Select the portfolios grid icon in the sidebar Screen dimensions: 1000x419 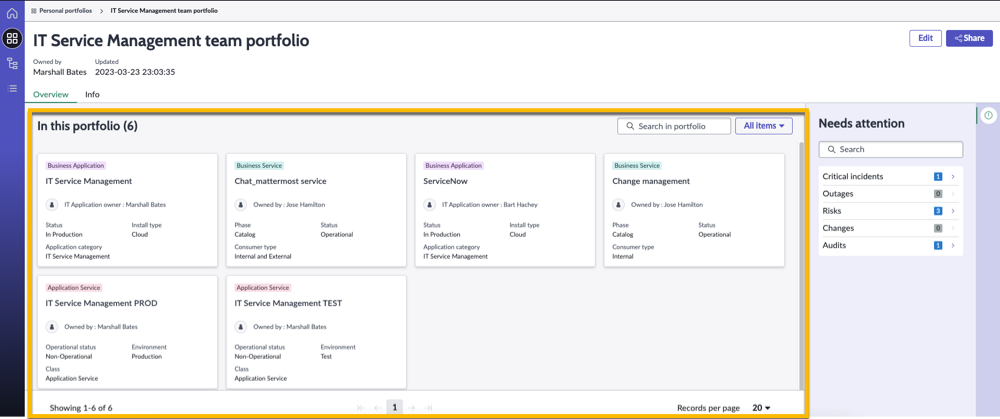[12, 38]
